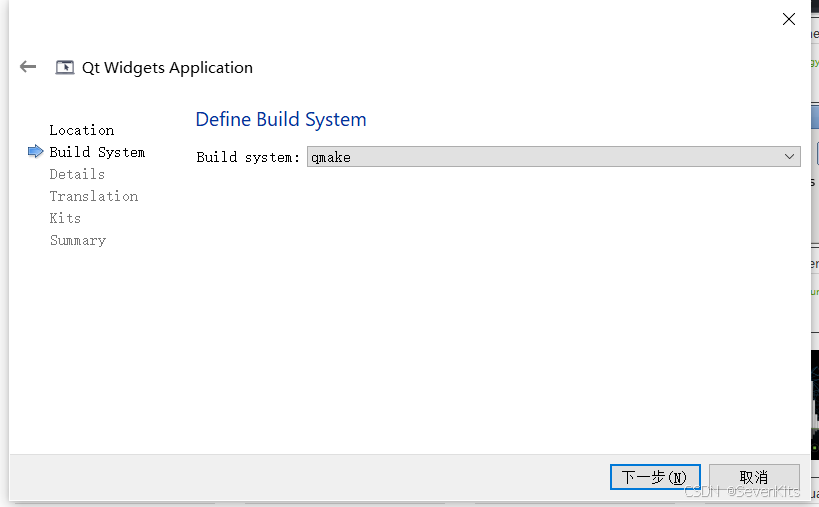
Task: Go back using the left arrow icon
Action: point(28,67)
